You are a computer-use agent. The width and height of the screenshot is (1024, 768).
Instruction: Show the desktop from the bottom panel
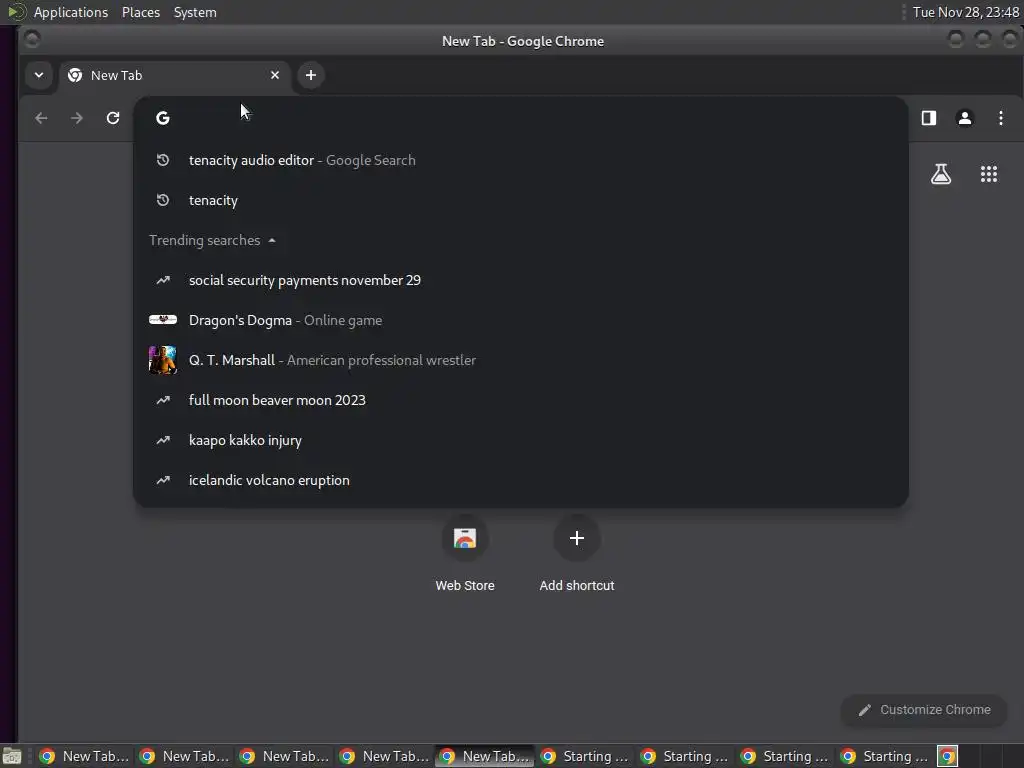[12, 756]
